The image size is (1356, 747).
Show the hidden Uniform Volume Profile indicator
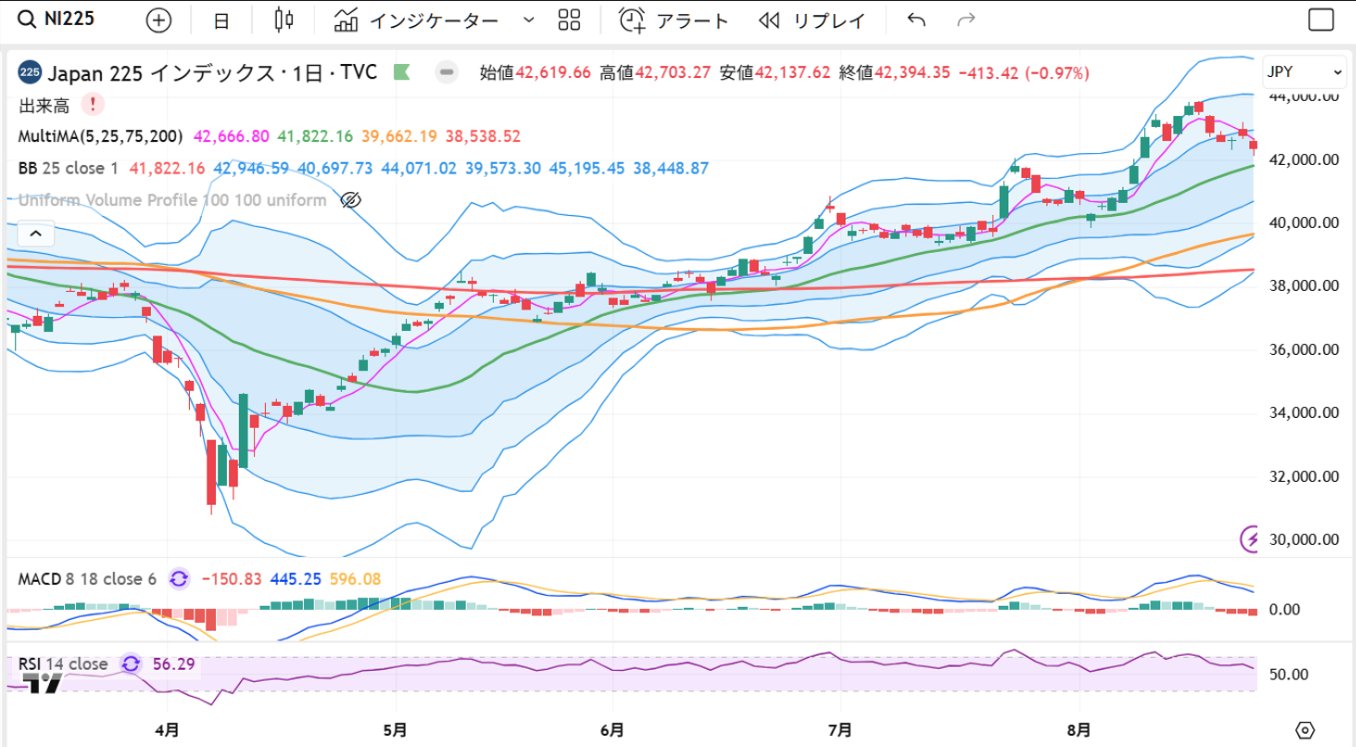click(350, 200)
